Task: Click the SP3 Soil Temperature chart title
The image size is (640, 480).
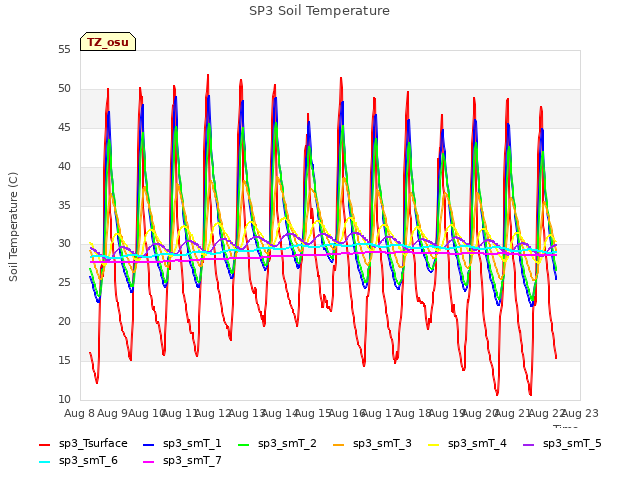Action: click(x=319, y=11)
